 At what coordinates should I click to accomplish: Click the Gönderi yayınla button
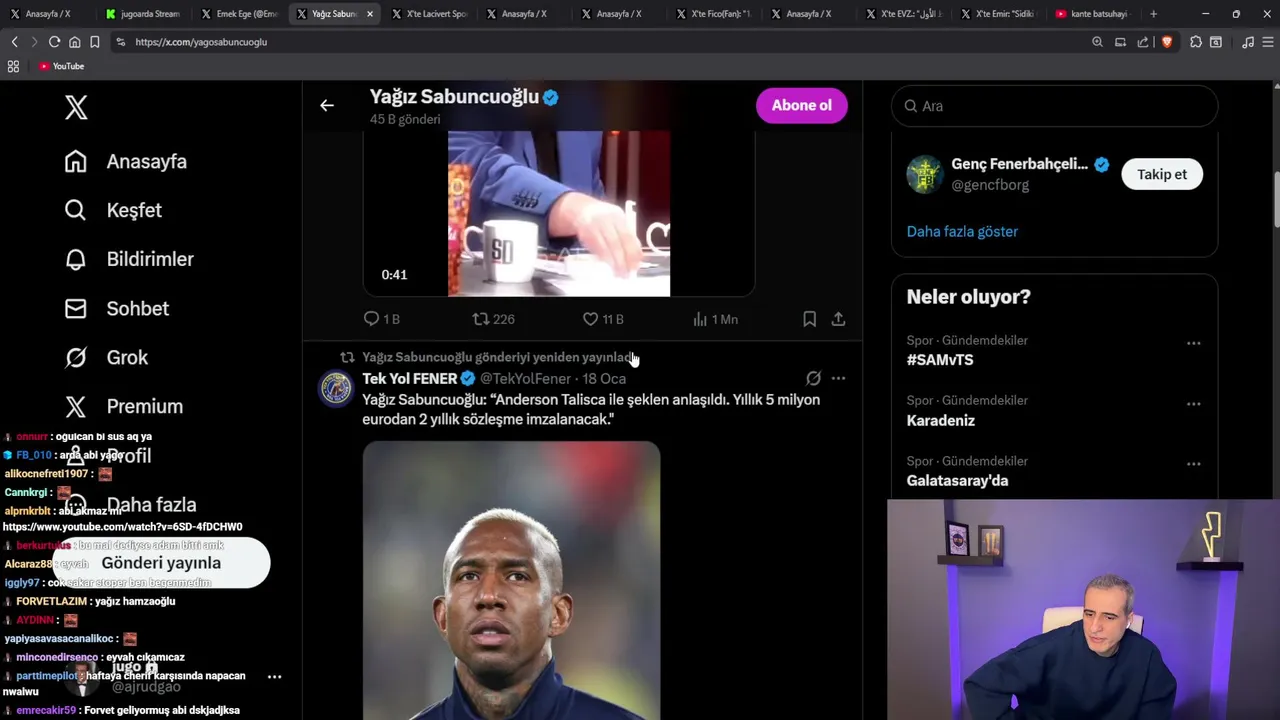click(161, 563)
